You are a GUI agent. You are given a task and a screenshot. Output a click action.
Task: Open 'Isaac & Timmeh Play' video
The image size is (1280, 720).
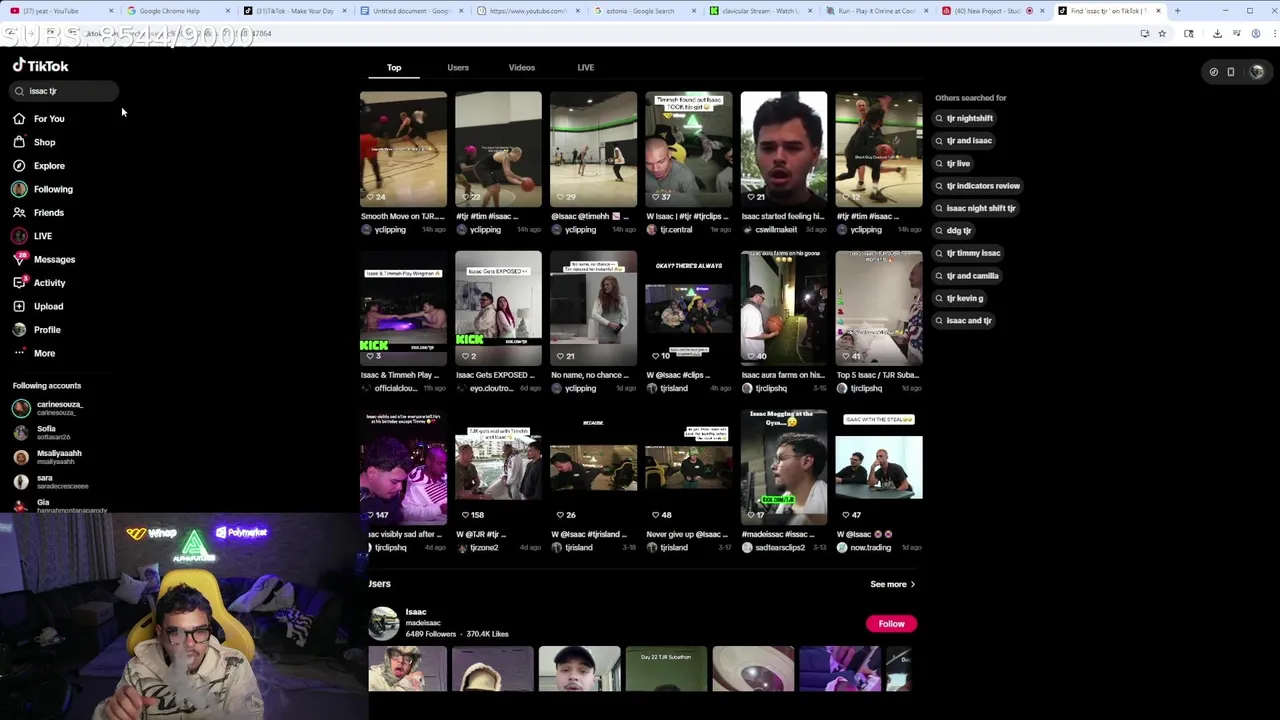click(403, 308)
